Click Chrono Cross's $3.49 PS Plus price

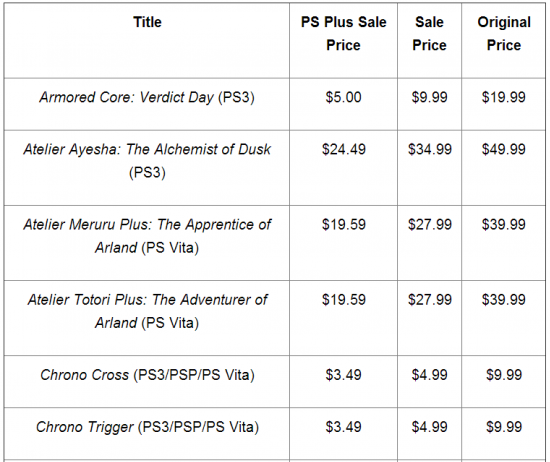[343, 375]
